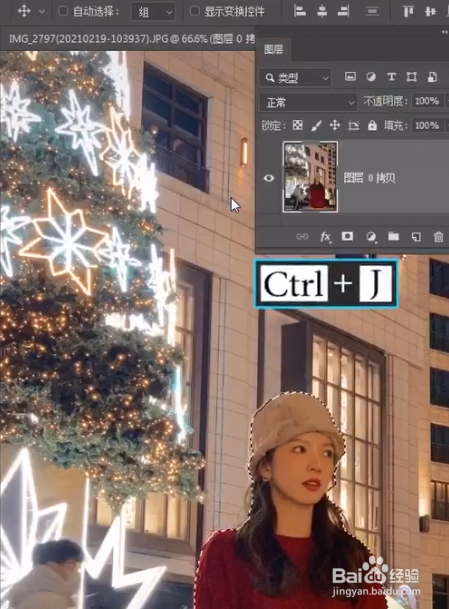Click the 填充 100% value field
The height and width of the screenshot is (609, 449).
tap(427, 125)
